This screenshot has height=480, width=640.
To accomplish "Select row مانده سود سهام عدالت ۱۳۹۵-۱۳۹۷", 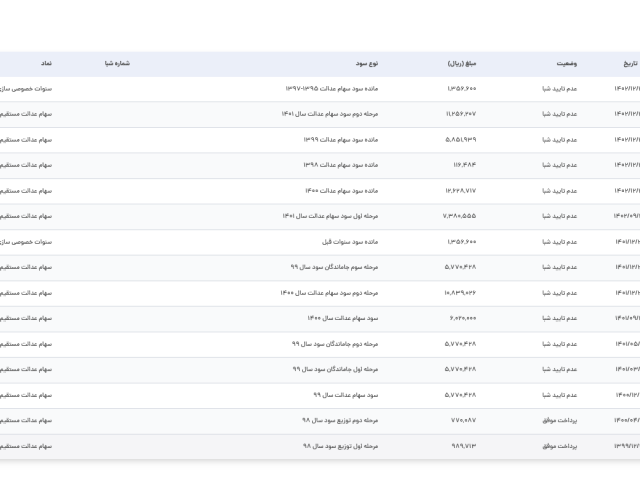I will 331,89.
